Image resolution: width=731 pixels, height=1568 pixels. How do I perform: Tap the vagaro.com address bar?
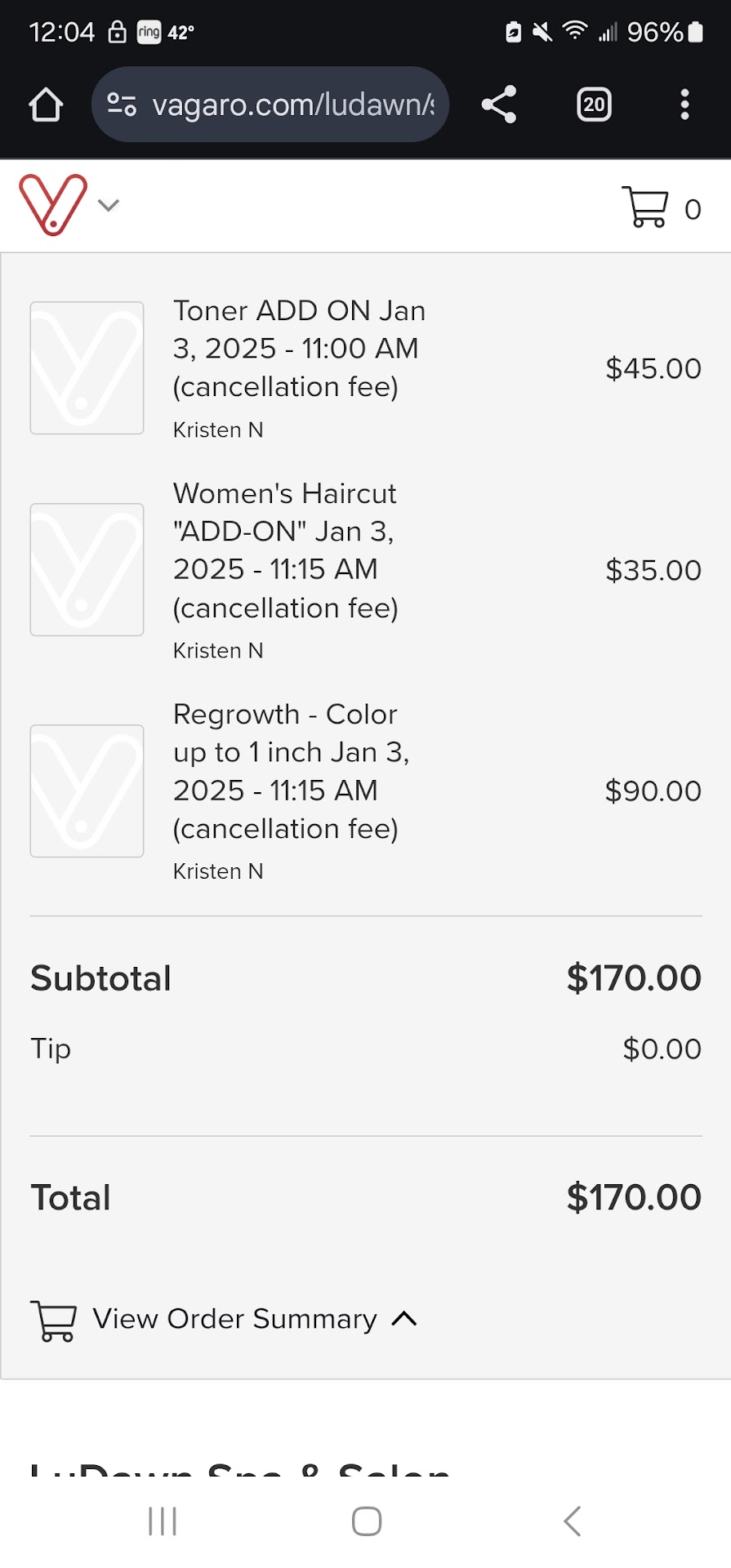tap(292, 105)
